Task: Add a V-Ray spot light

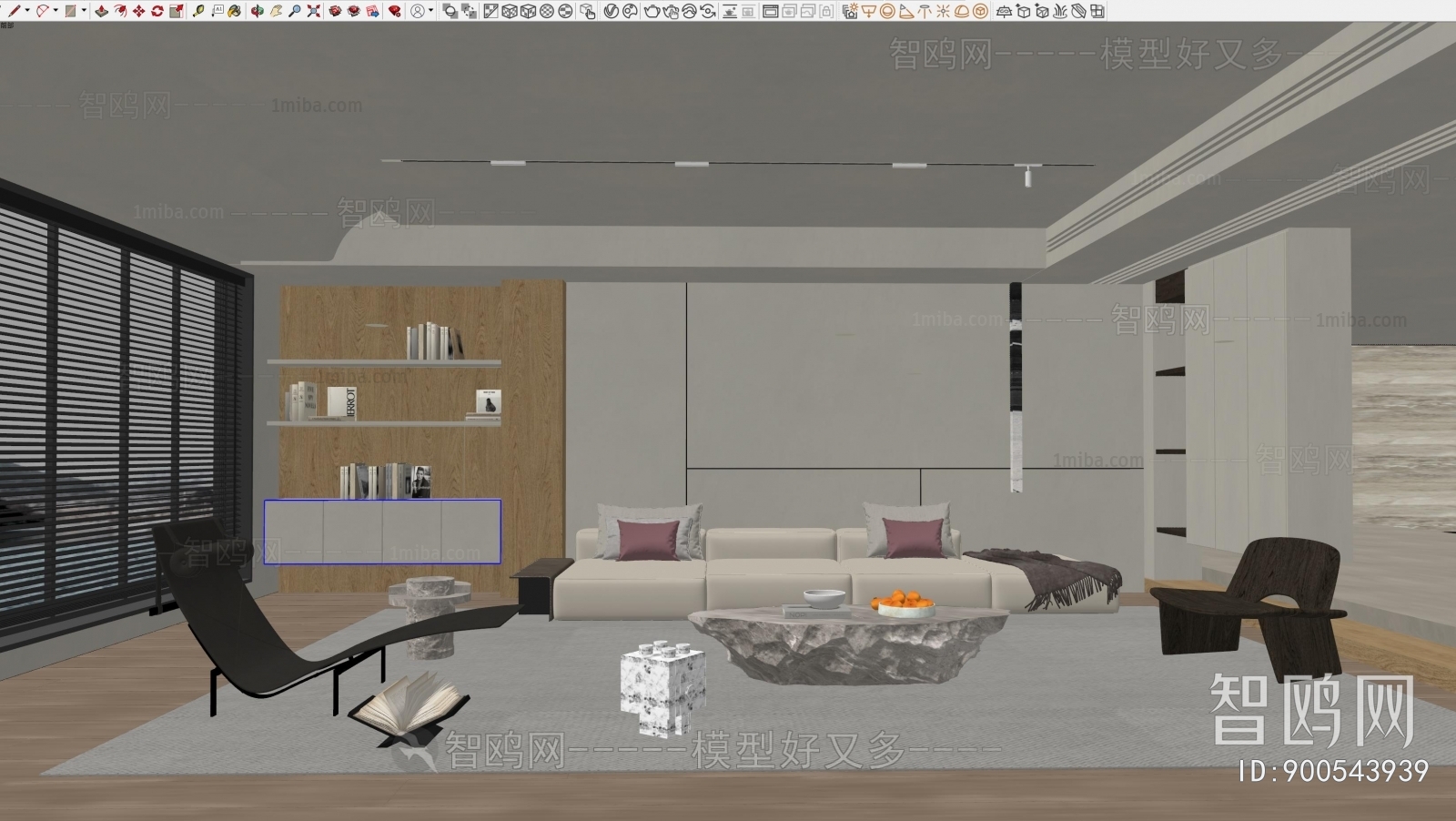Action: click(905, 11)
